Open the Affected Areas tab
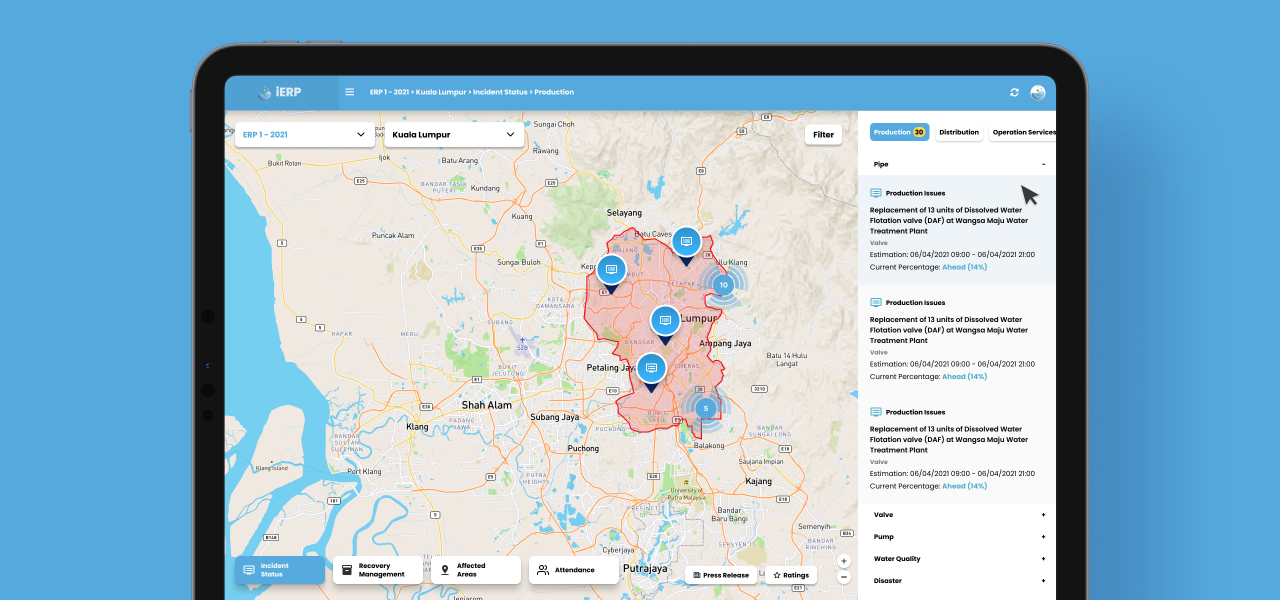Screen dimensions: 1280x600 475,570
